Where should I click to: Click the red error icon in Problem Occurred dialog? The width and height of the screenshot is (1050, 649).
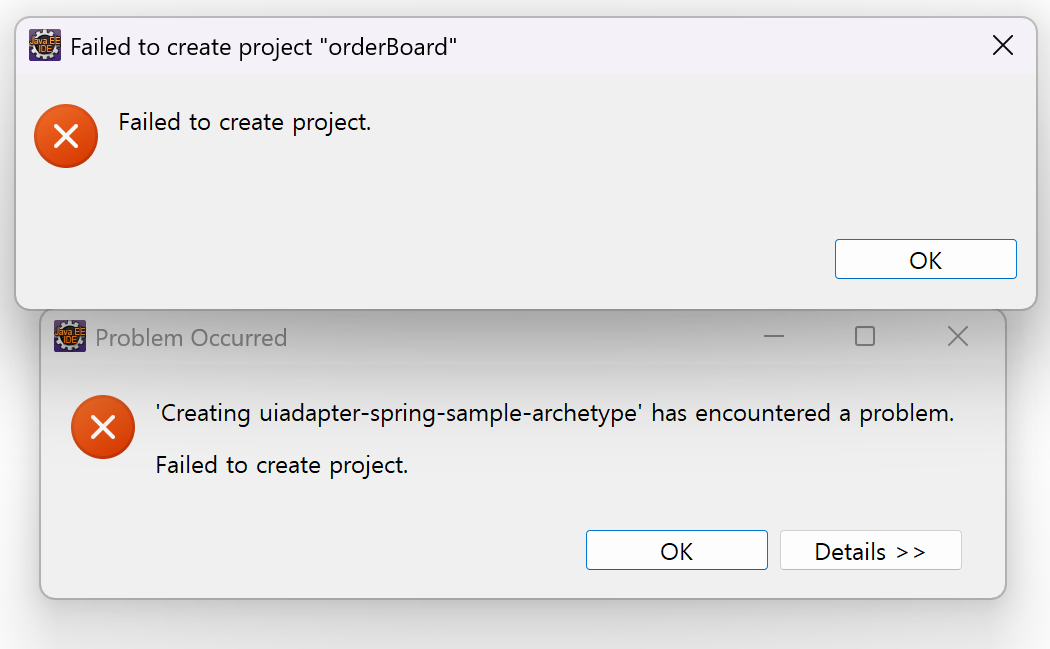point(103,427)
